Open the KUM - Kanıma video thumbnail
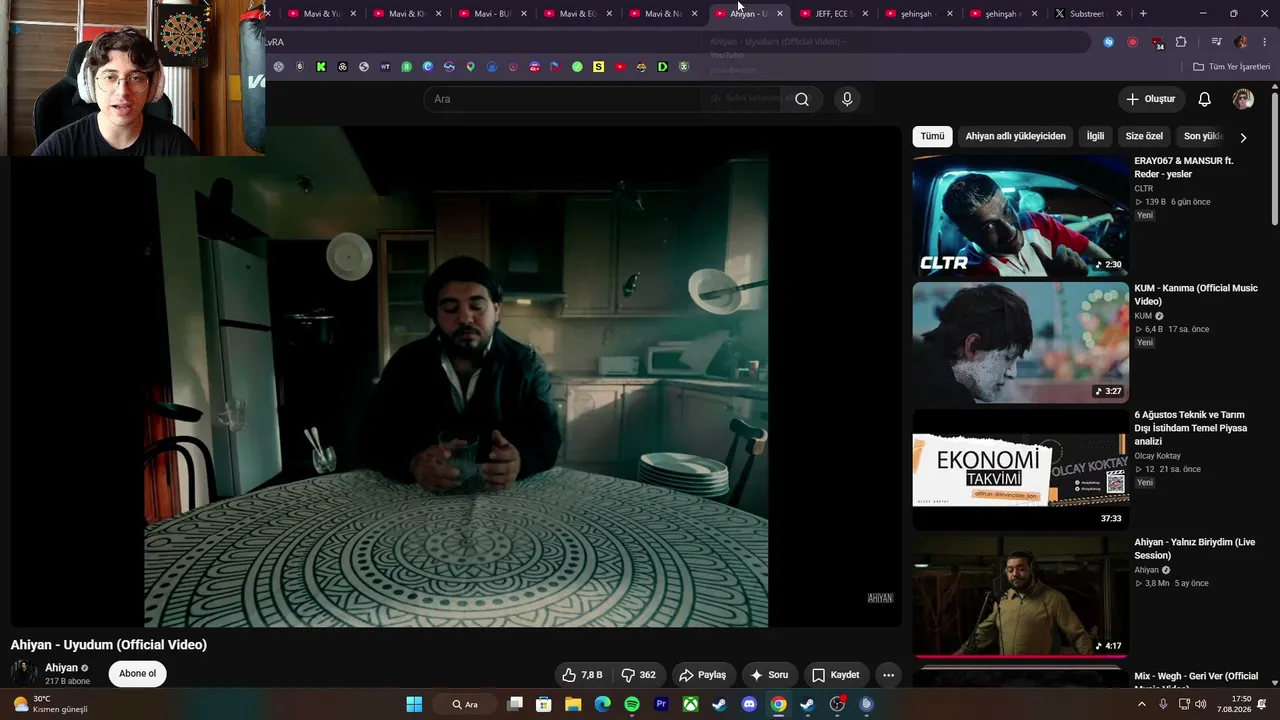 pyautogui.click(x=1020, y=343)
